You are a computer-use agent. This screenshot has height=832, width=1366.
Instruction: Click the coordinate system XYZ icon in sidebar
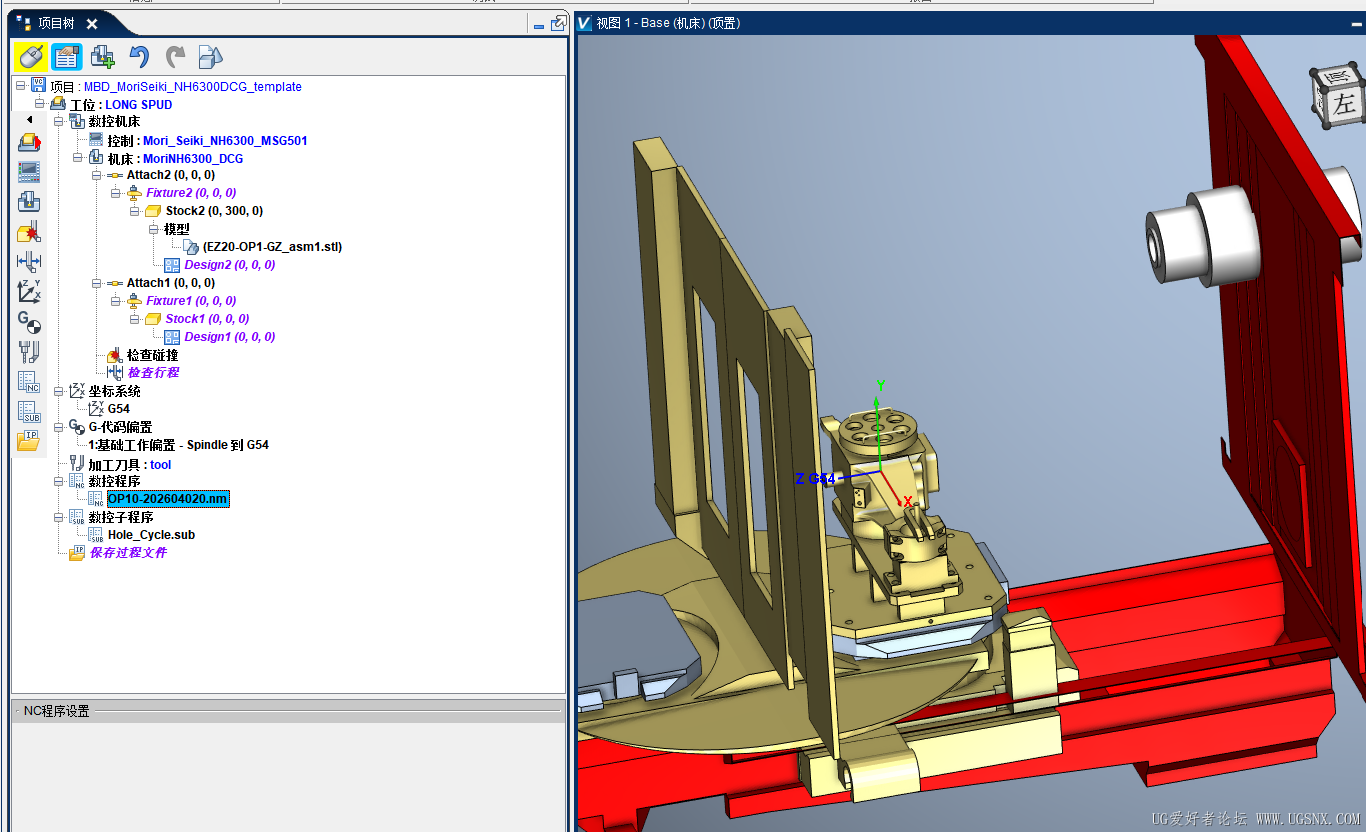(x=29, y=292)
